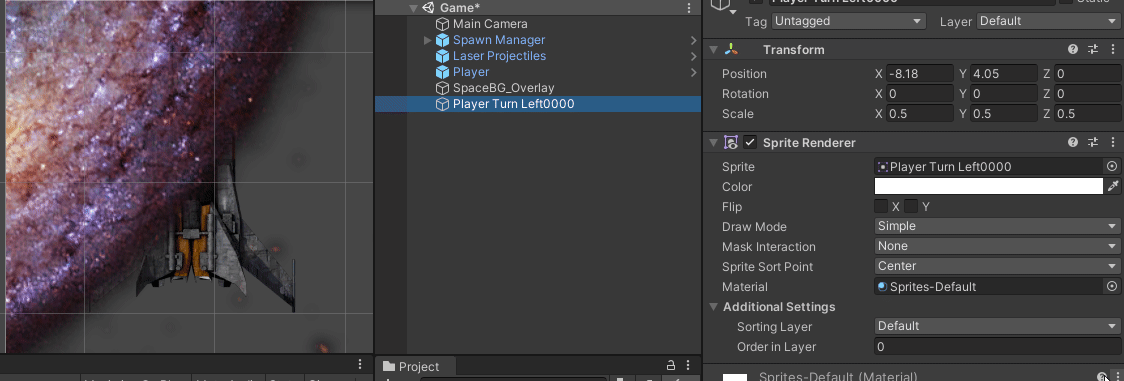Image resolution: width=1124 pixels, height=381 pixels.
Task: Click the Player prefab cube icon
Action: click(x=442, y=72)
